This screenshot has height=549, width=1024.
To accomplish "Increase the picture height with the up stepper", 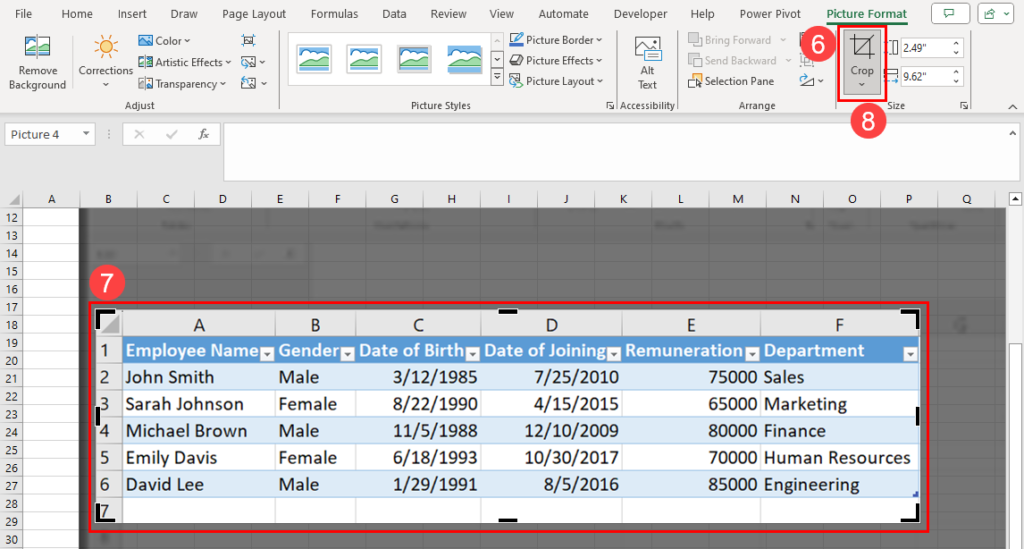I will tap(956, 44).
